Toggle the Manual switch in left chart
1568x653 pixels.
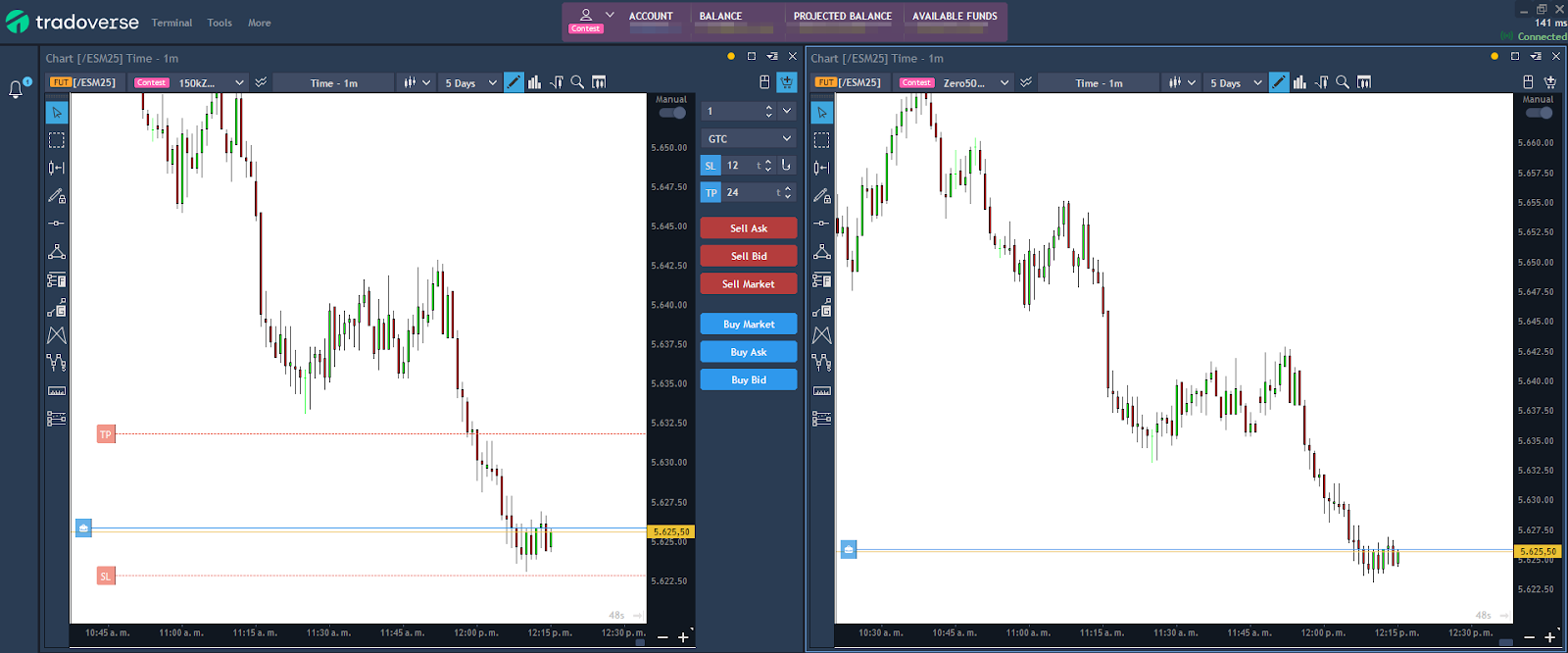click(672, 113)
